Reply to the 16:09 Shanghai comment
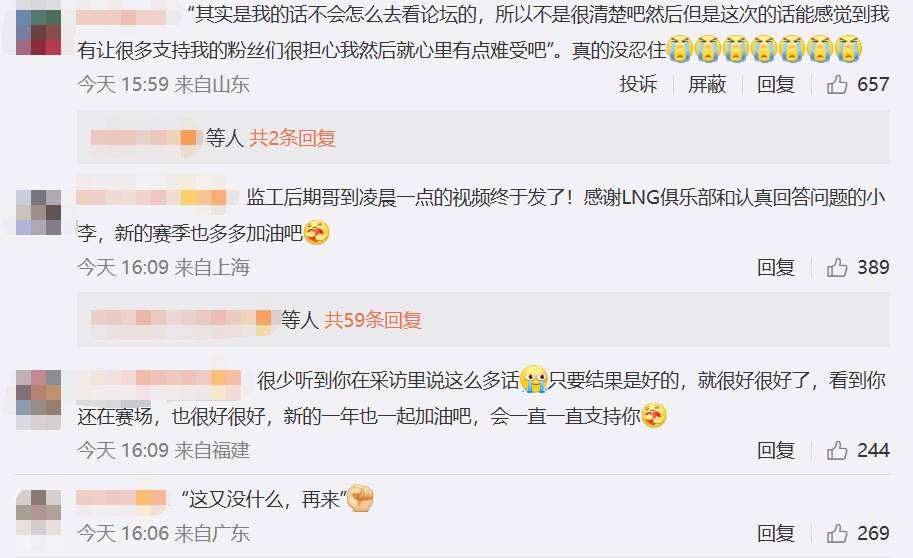The width and height of the screenshot is (913, 558). click(776, 267)
